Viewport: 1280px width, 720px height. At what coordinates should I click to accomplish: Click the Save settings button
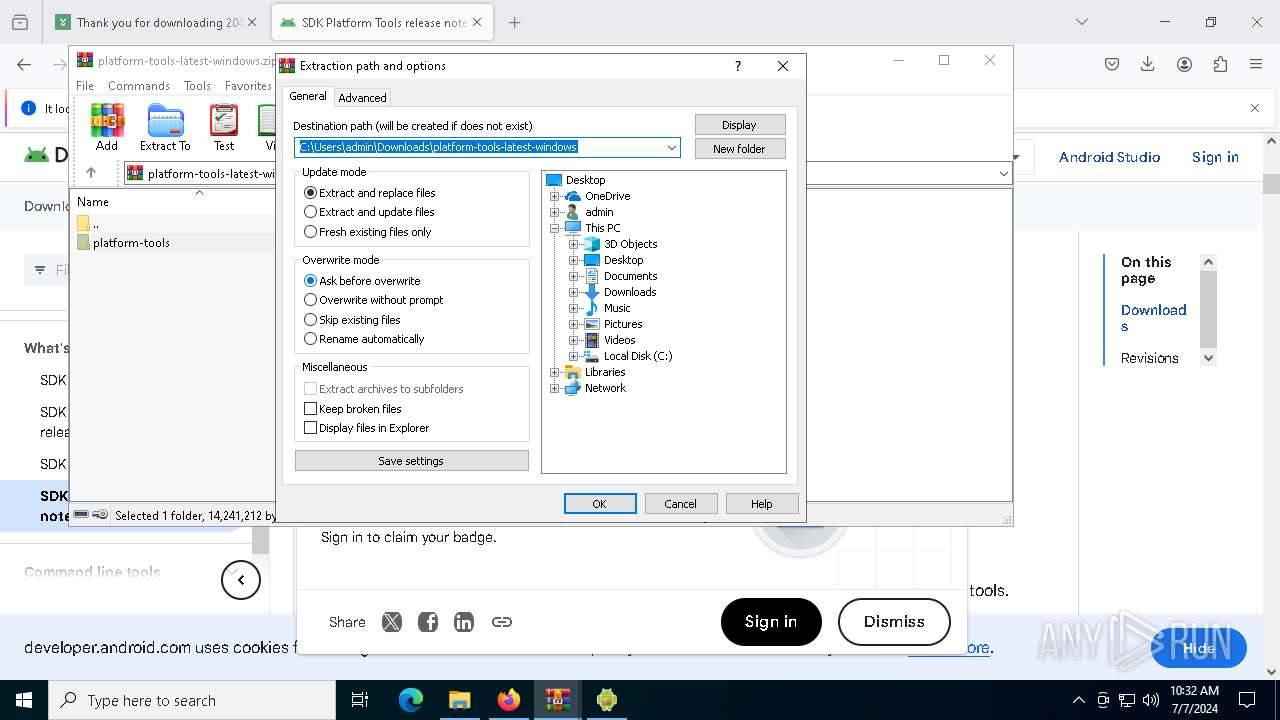[411, 461]
